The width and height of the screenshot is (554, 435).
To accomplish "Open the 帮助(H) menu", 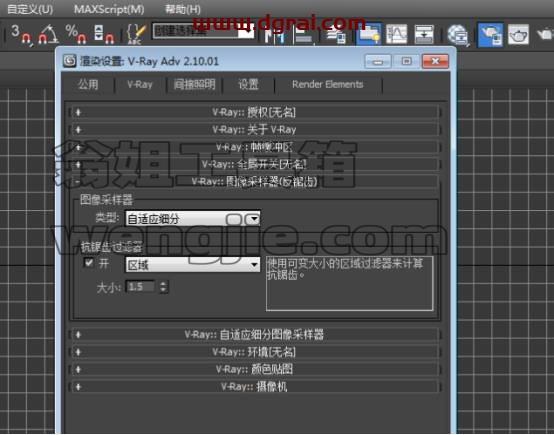I will point(183,9).
